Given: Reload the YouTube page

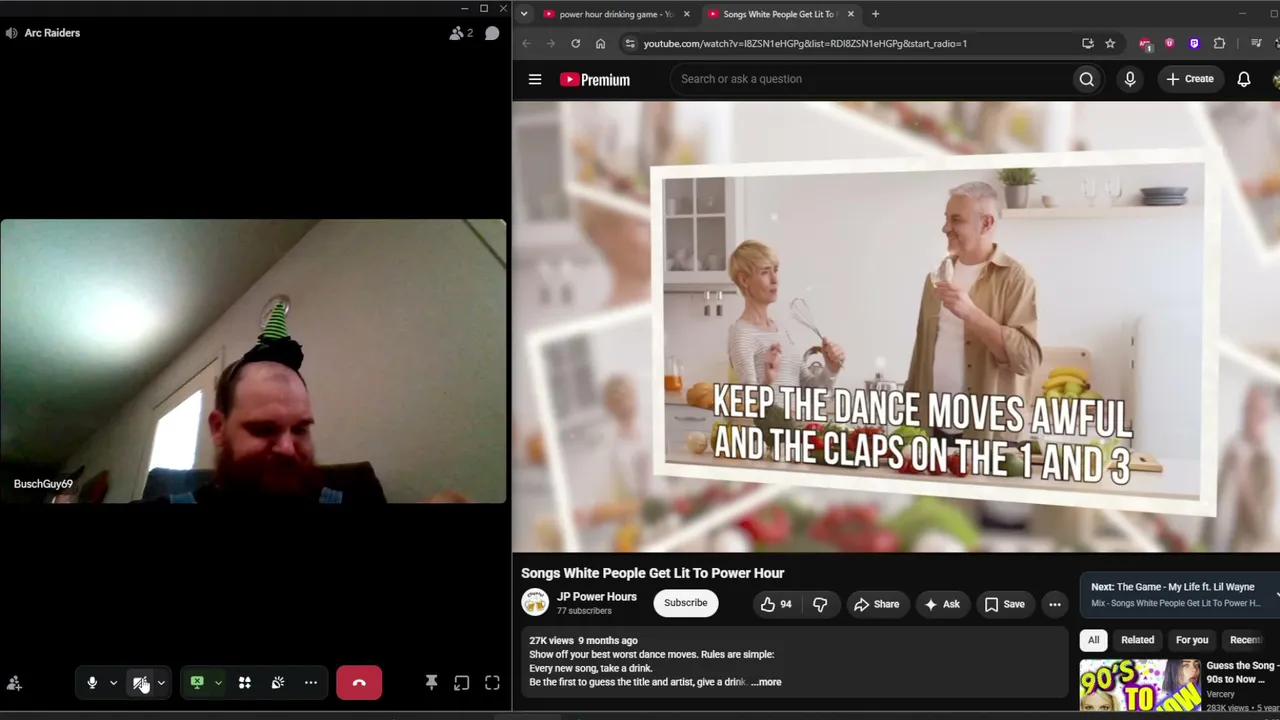Looking at the screenshot, I should (x=575, y=44).
